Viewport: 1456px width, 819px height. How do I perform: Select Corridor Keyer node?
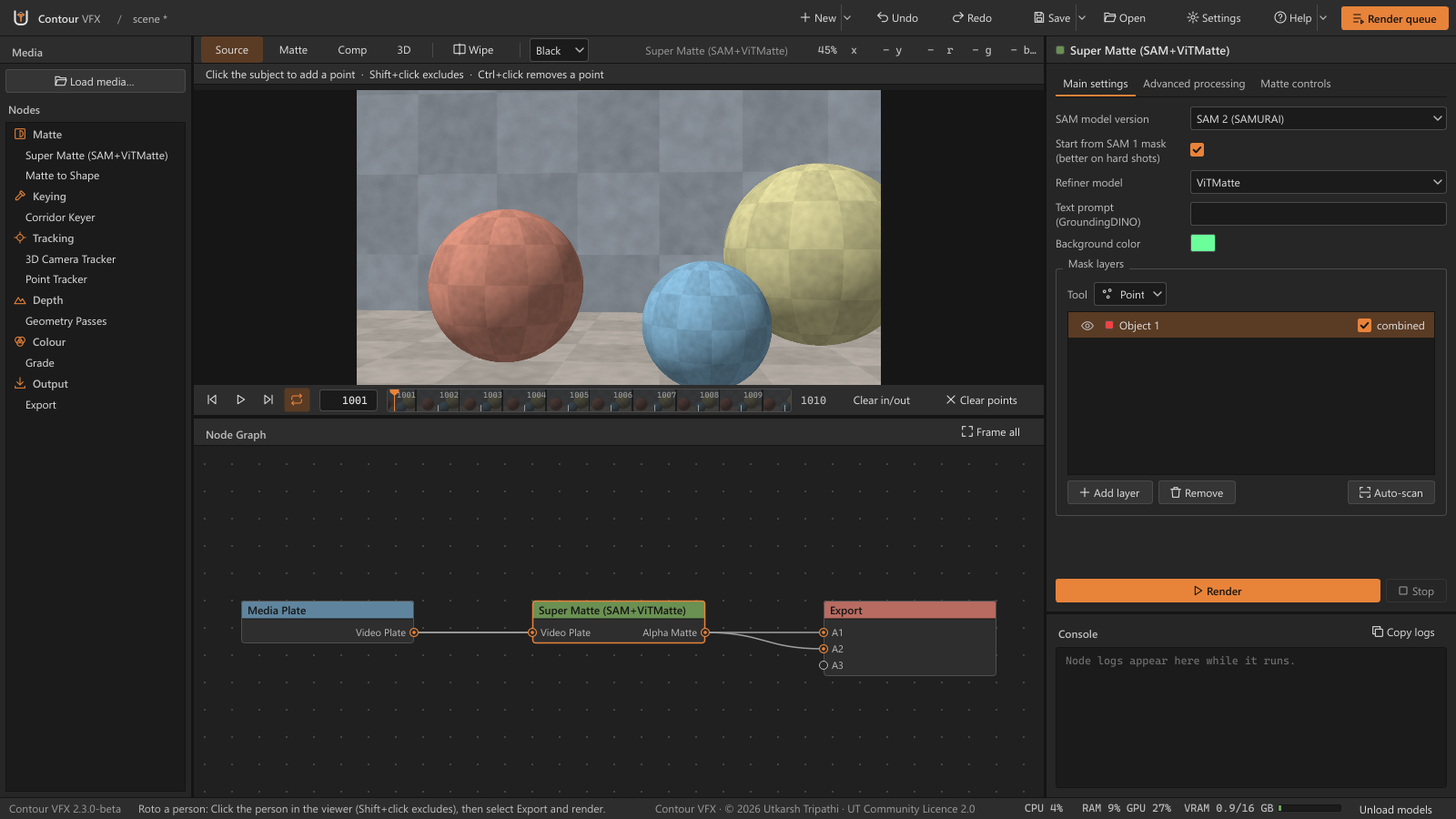pyautogui.click(x=60, y=217)
